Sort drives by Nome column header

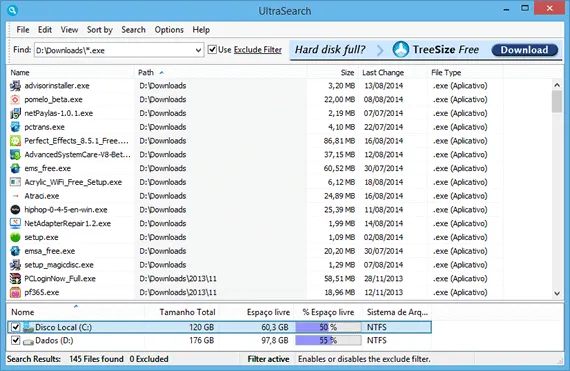pos(76,312)
